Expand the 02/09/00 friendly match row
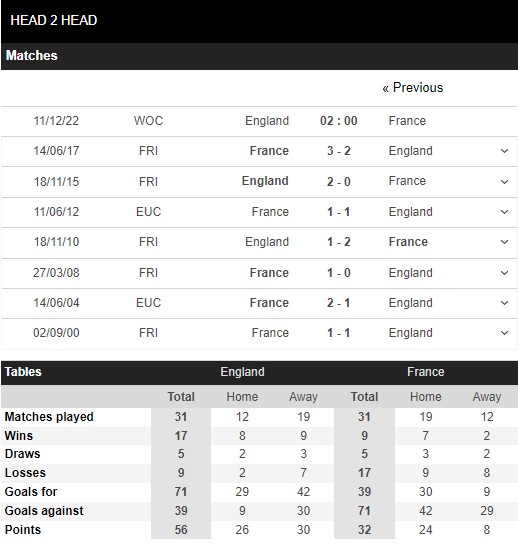This screenshot has height=547, width=518. [x=504, y=333]
